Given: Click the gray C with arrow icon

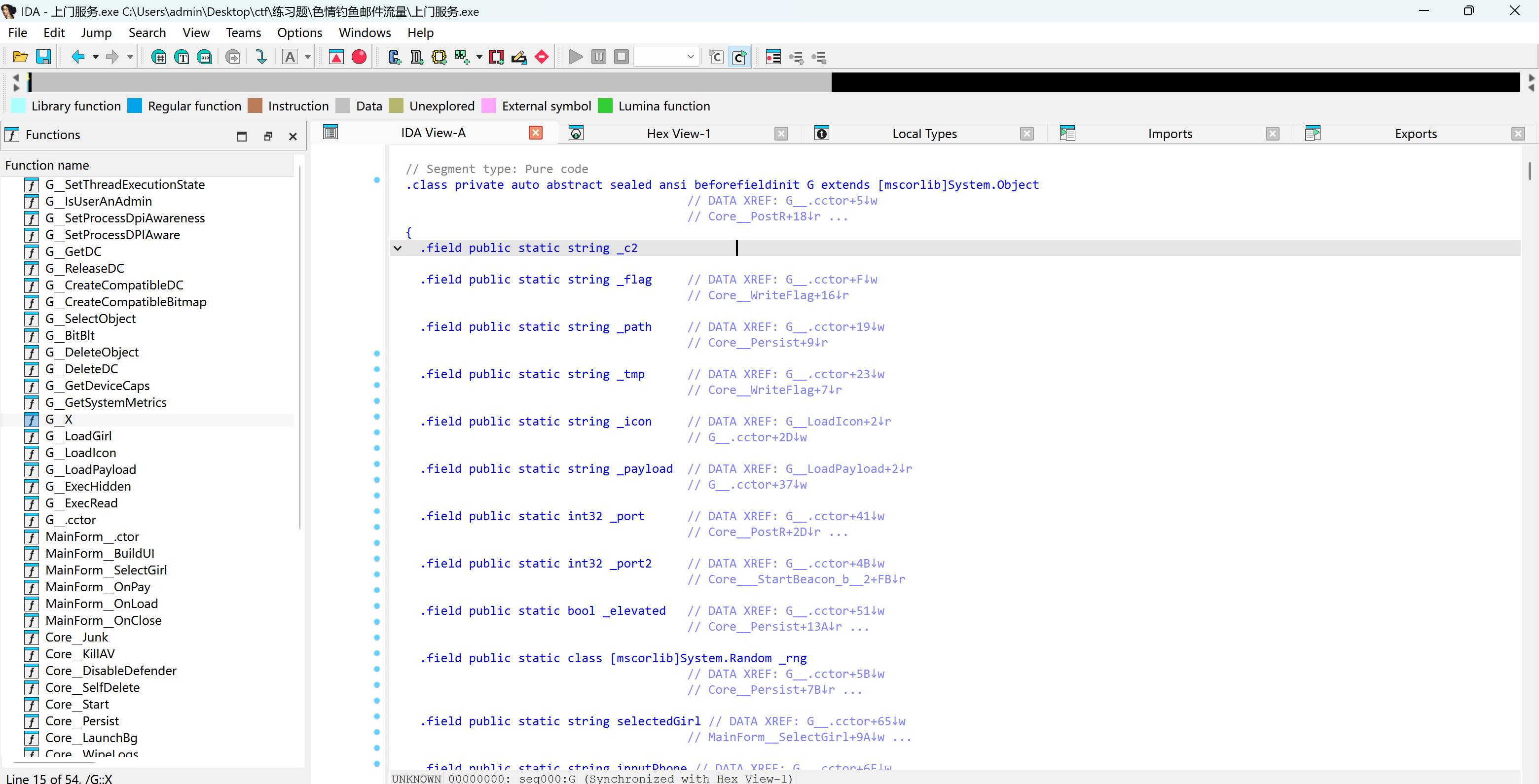Looking at the screenshot, I should [x=716, y=57].
